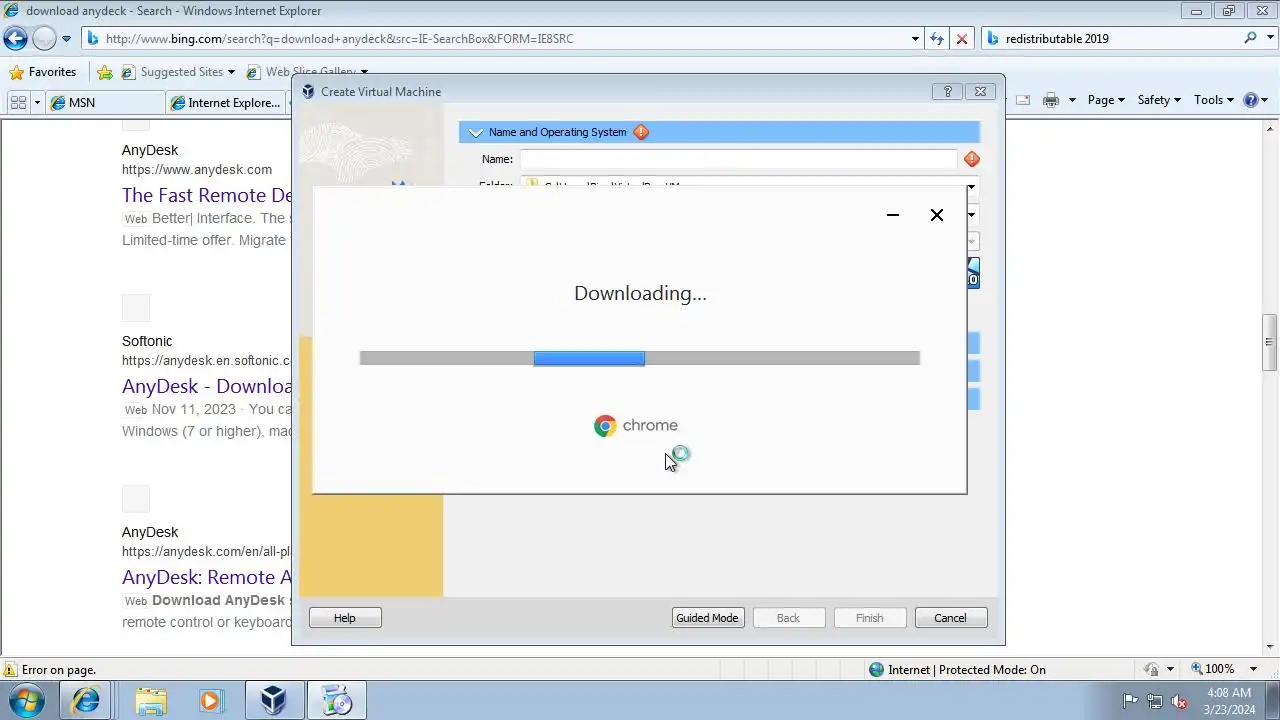Click the VirtualBox taskbar icon
The image size is (1280, 720).
(x=273, y=701)
